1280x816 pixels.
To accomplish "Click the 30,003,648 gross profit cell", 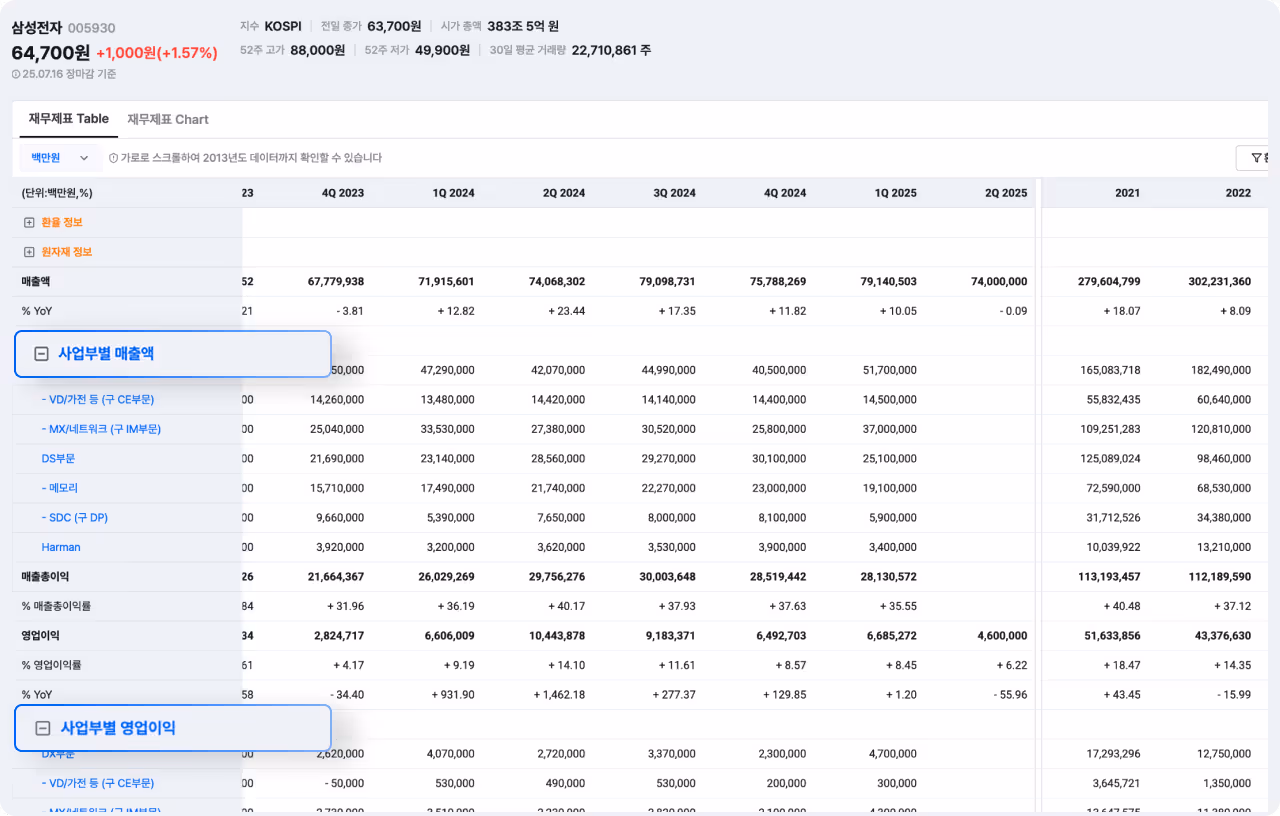I will pyautogui.click(x=667, y=576).
